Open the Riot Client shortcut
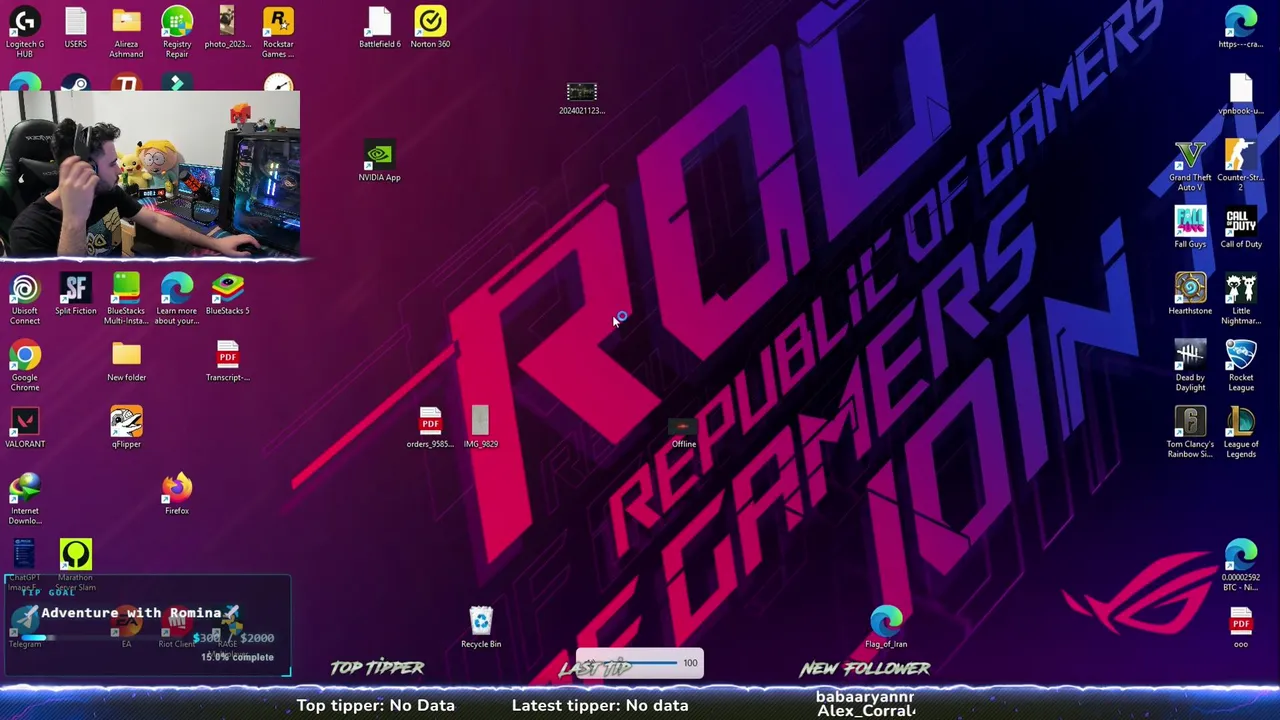 [177, 628]
